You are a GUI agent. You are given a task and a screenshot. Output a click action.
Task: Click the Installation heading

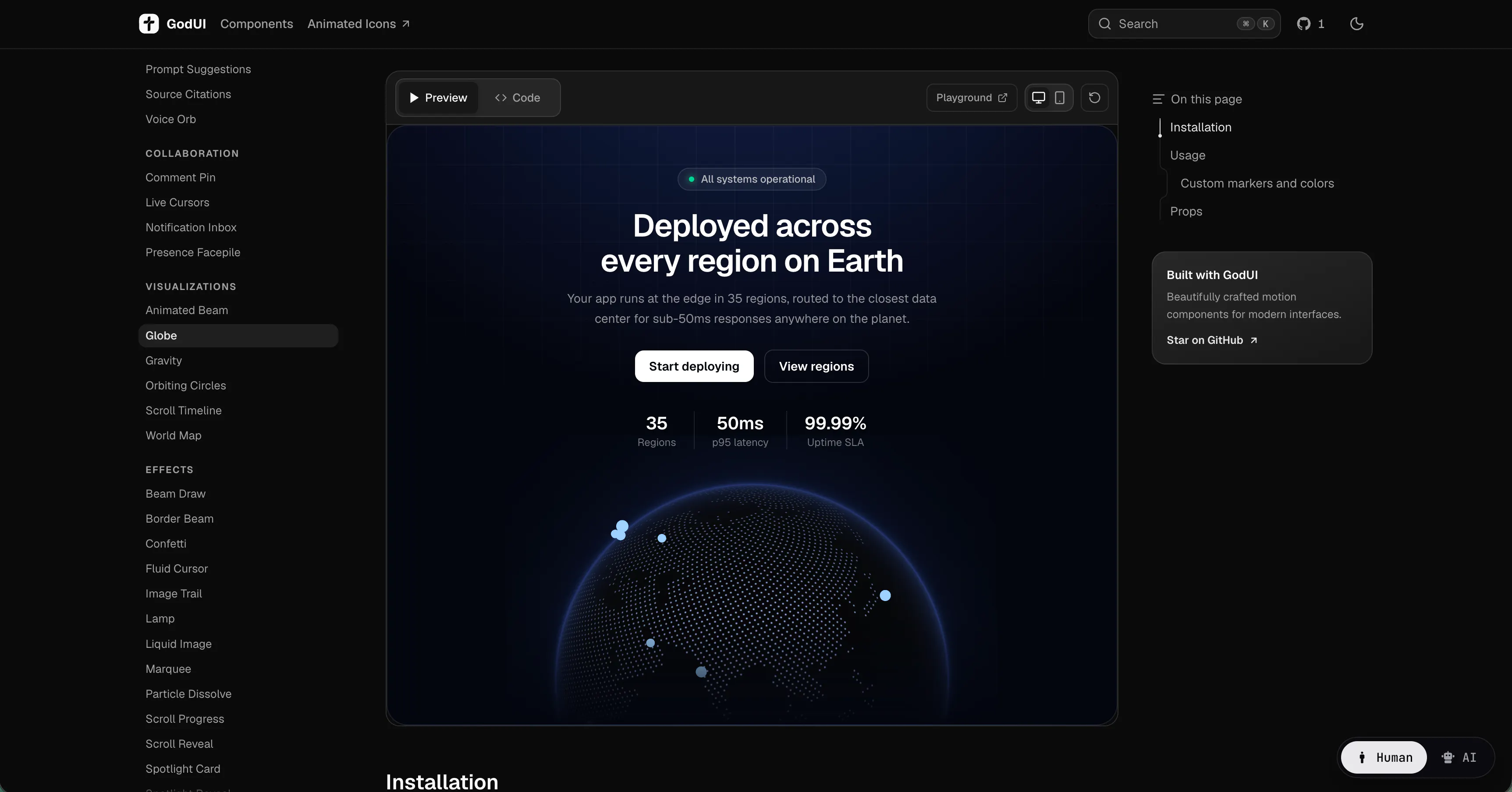click(441, 782)
